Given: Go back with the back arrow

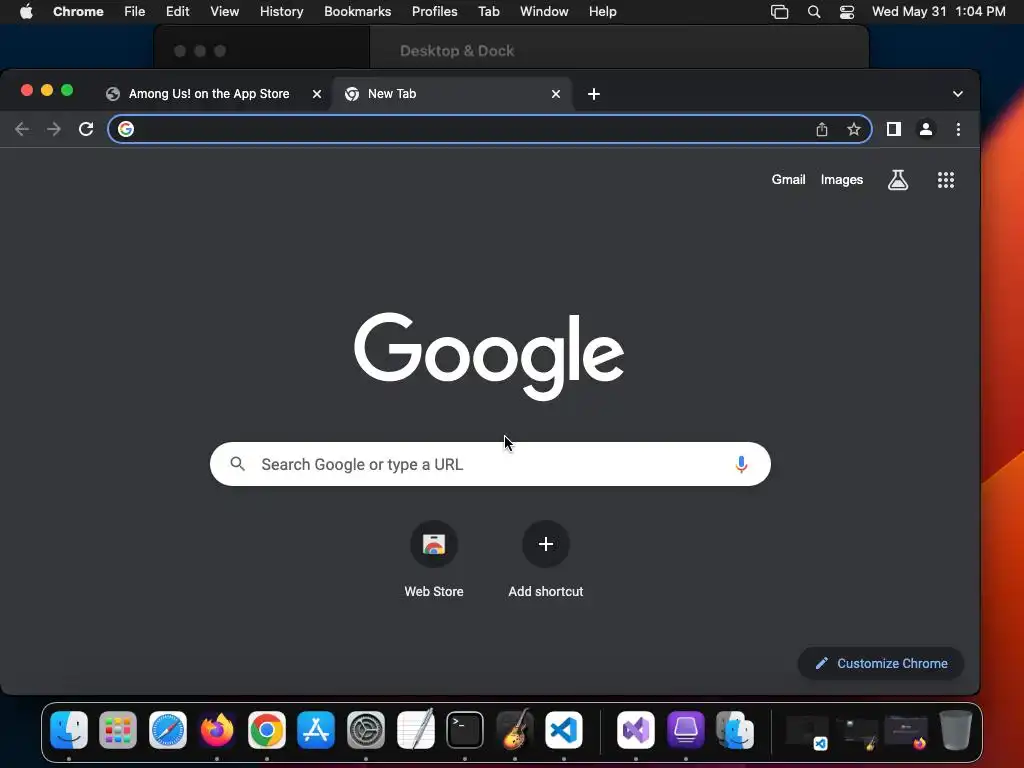Looking at the screenshot, I should pyautogui.click(x=22, y=129).
